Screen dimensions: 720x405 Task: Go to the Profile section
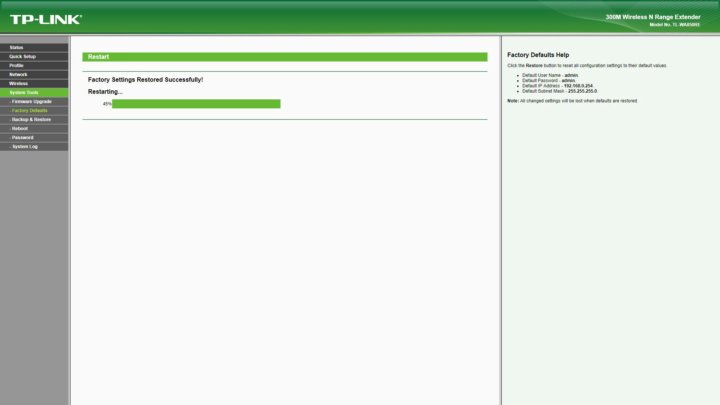click(17, 65)
